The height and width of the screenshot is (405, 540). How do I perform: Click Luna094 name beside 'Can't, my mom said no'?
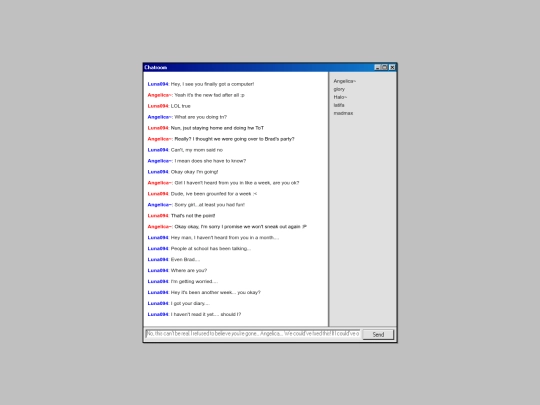[158, 150]
